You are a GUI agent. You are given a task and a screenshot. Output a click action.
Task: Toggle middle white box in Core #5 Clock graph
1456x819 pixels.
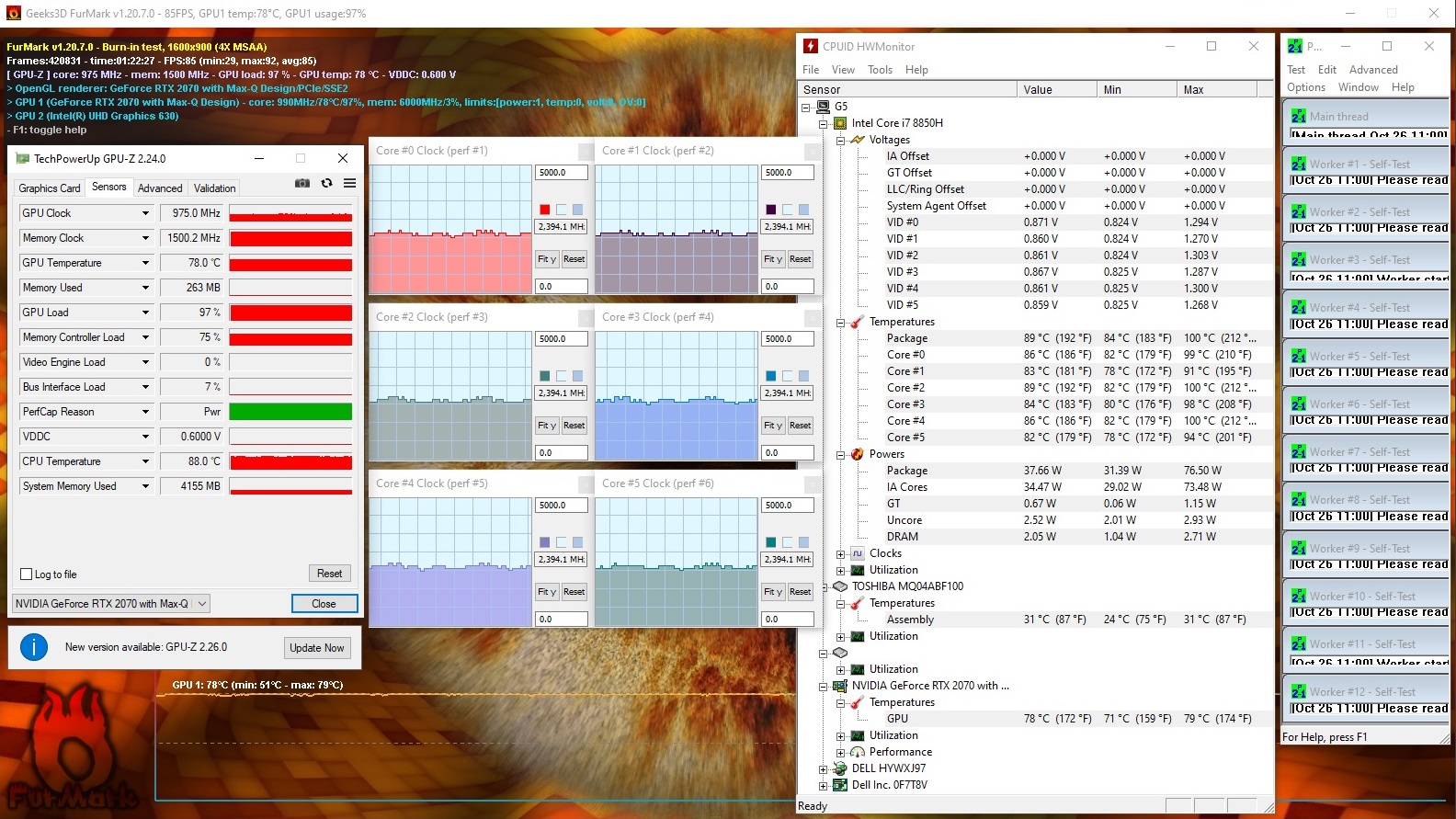pos(787,542)
